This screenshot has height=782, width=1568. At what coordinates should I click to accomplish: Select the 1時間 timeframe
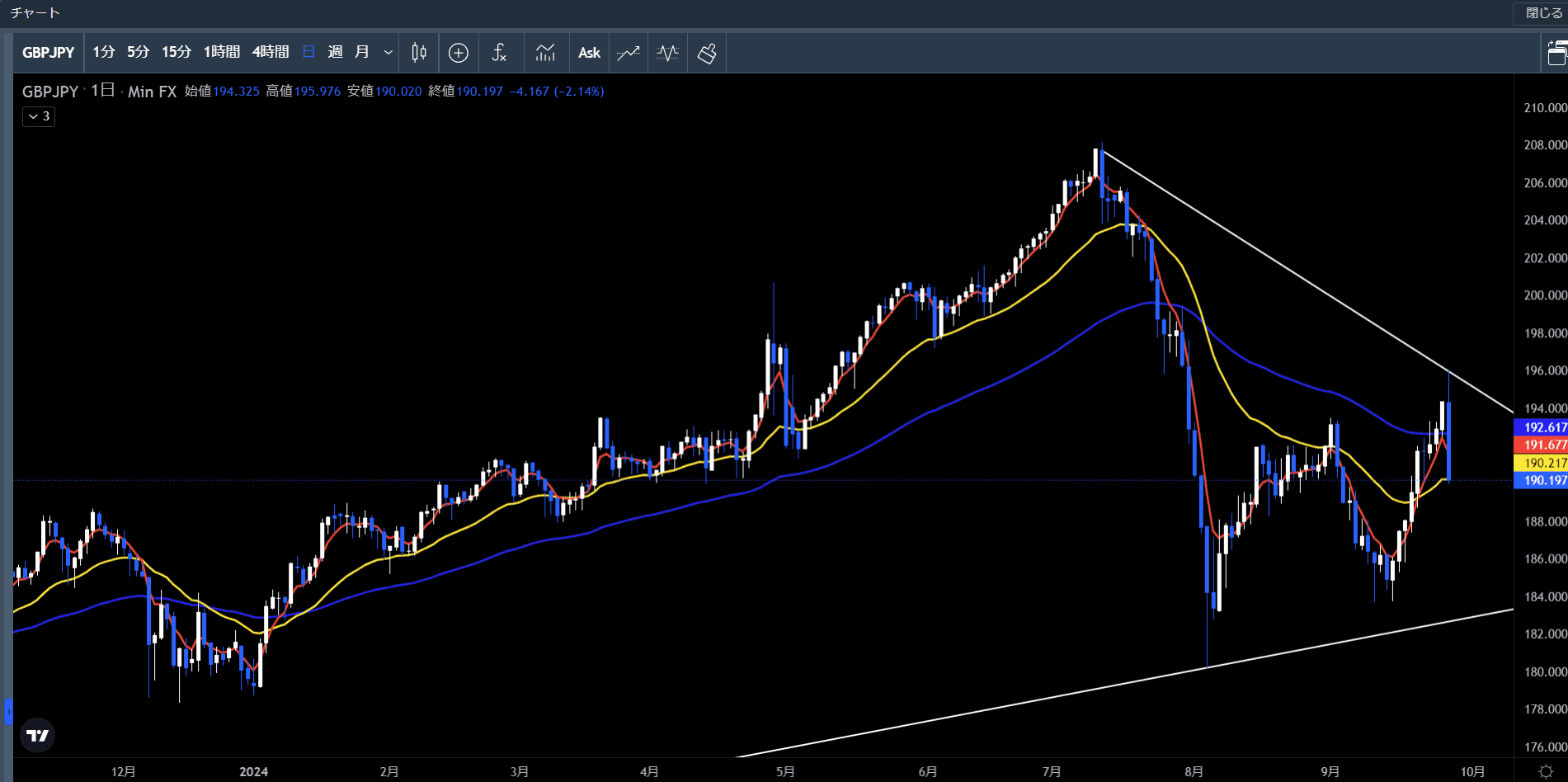click(222, 53)
